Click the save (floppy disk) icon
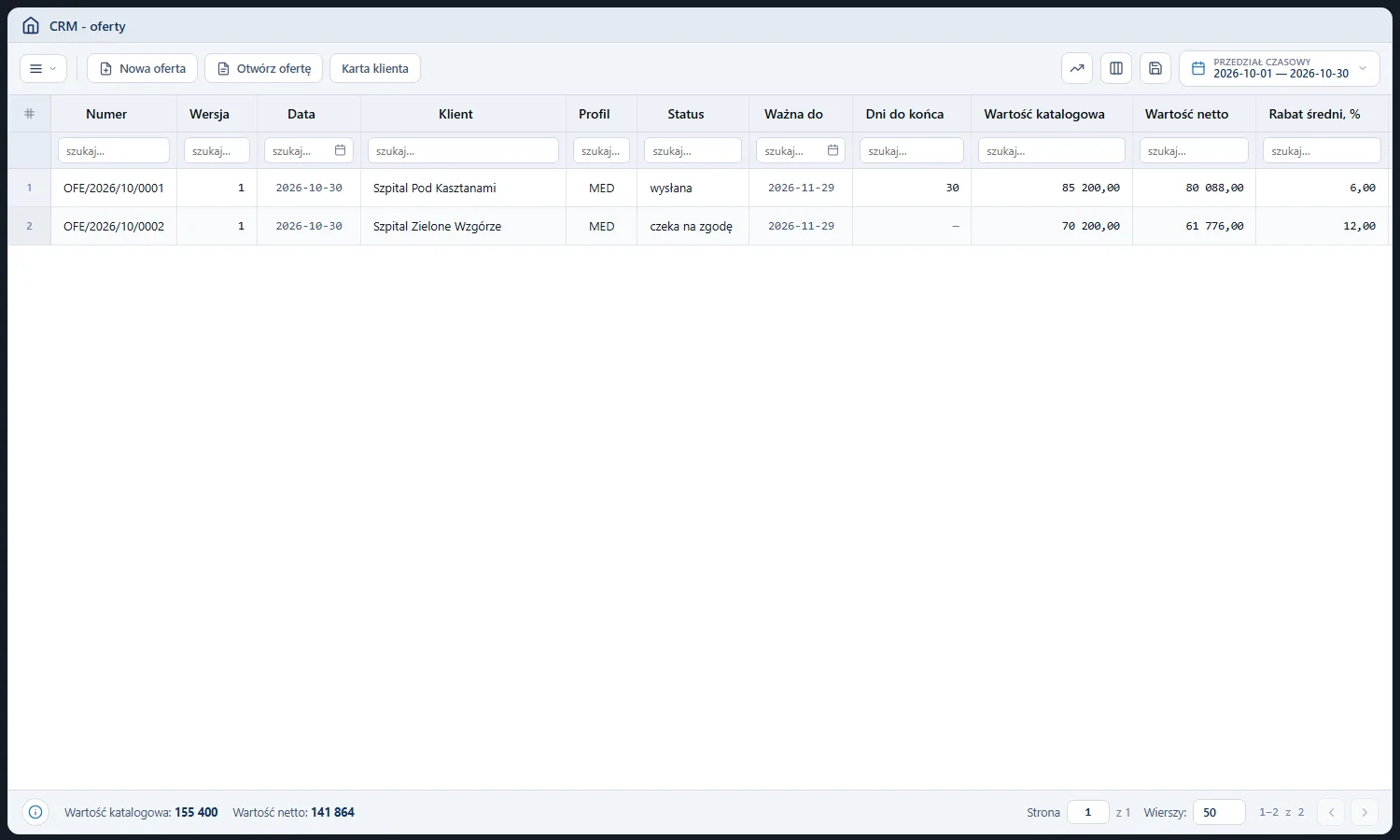Viewport: 1400px width, 840px height. [x=1155, y=68]
